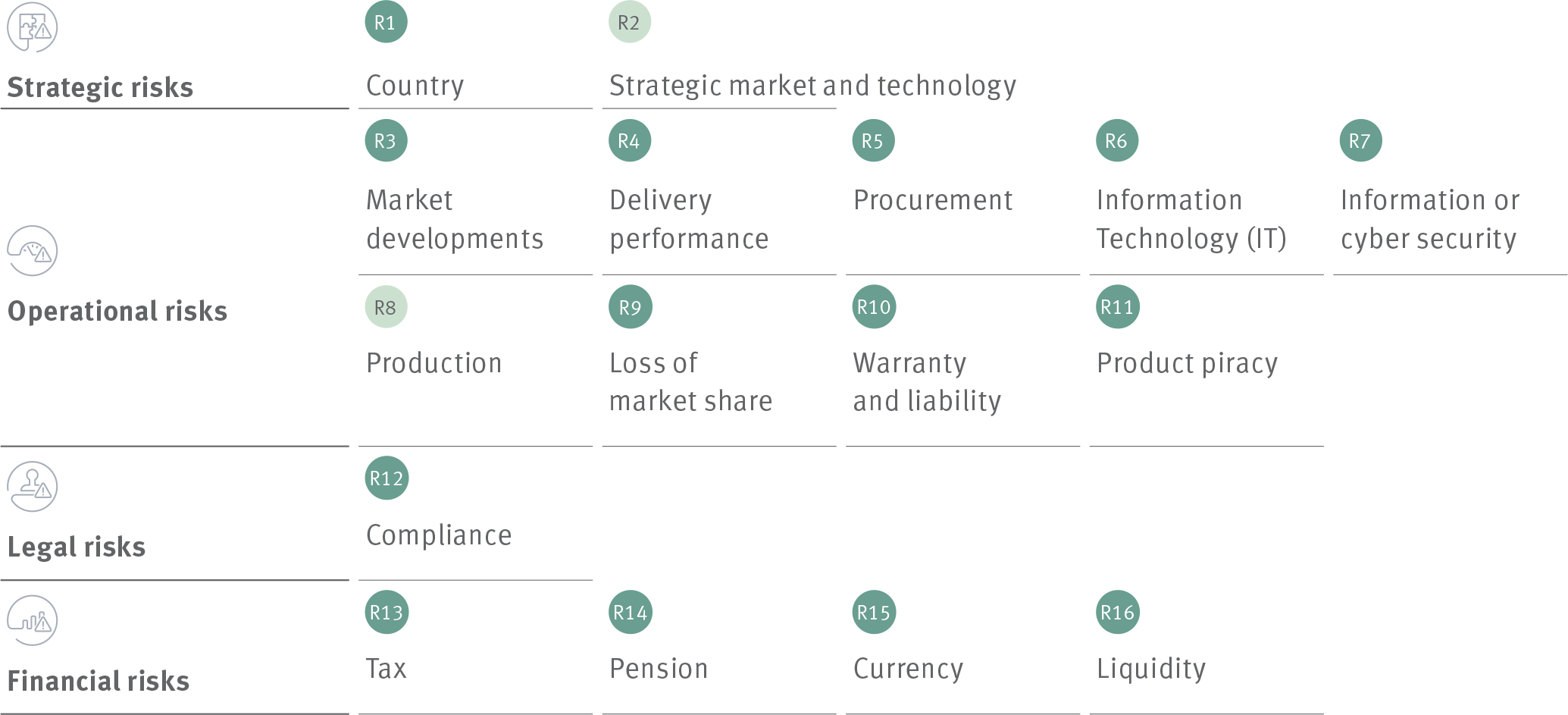Click the Legal risks stamp icon
1568x715 pixels.
[x=33, y=487]
